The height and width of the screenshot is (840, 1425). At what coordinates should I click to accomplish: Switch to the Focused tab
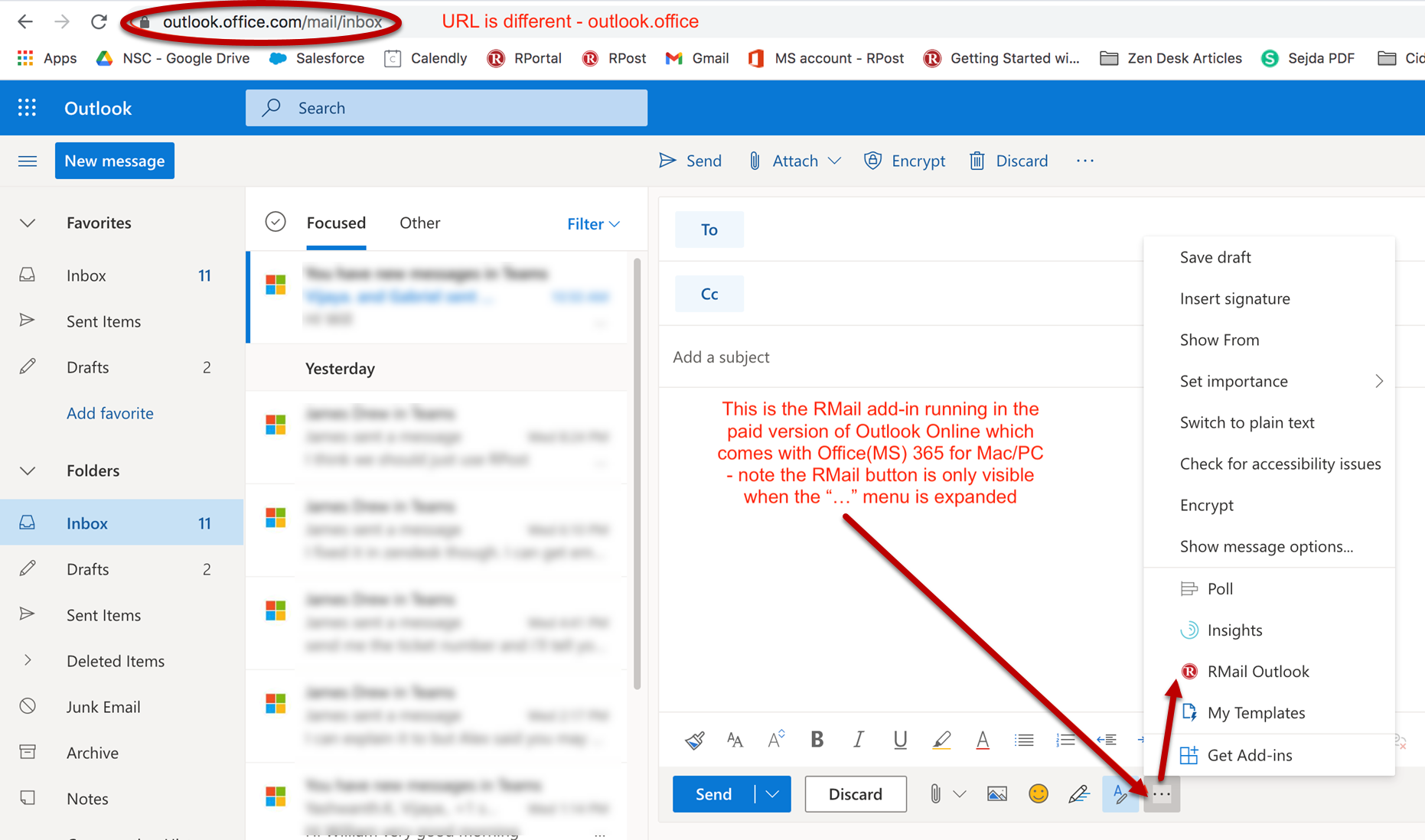click(336, 223)
